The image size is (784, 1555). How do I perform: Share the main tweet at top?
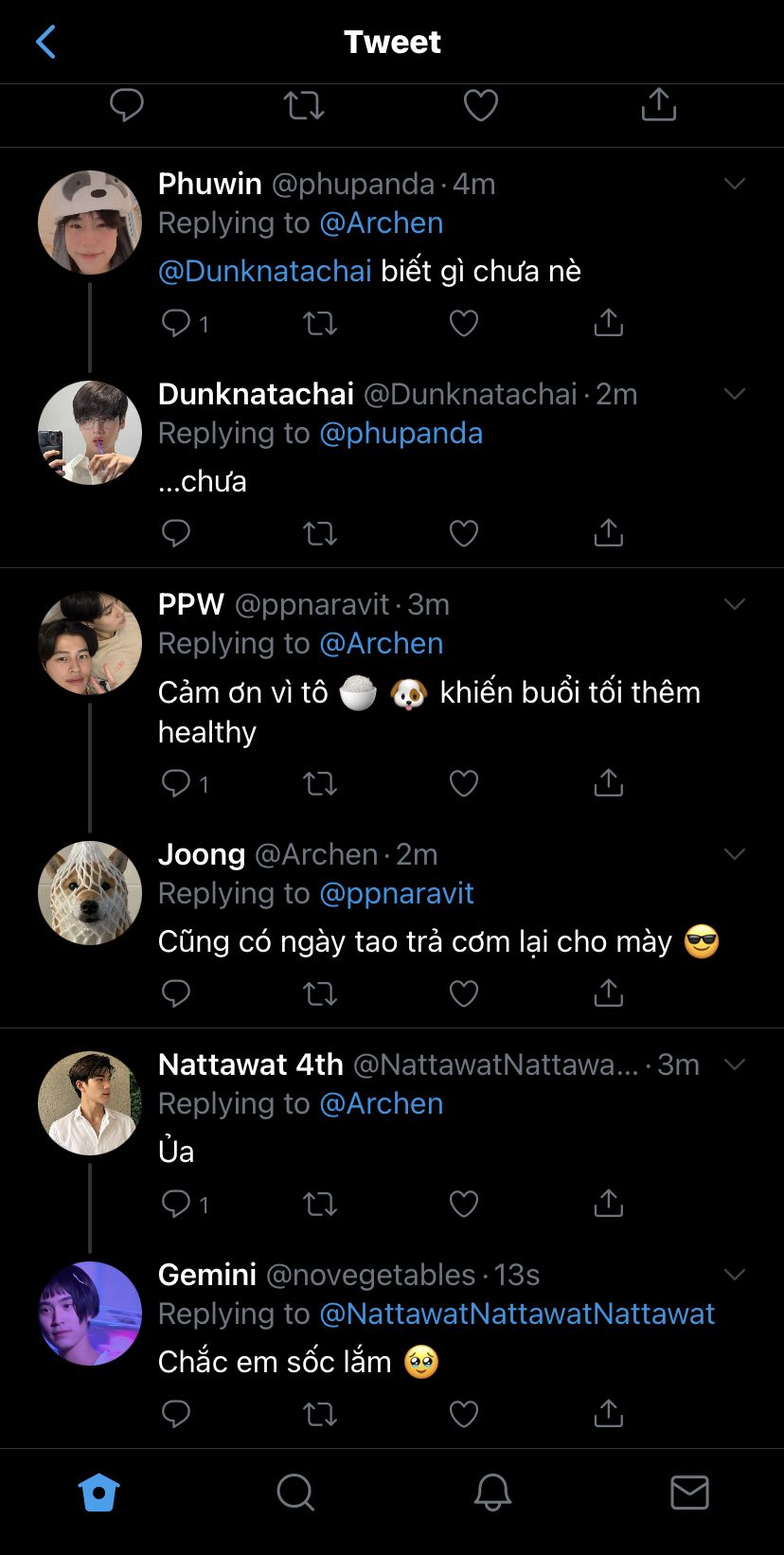pyautogui.click(x=658, y=105)
